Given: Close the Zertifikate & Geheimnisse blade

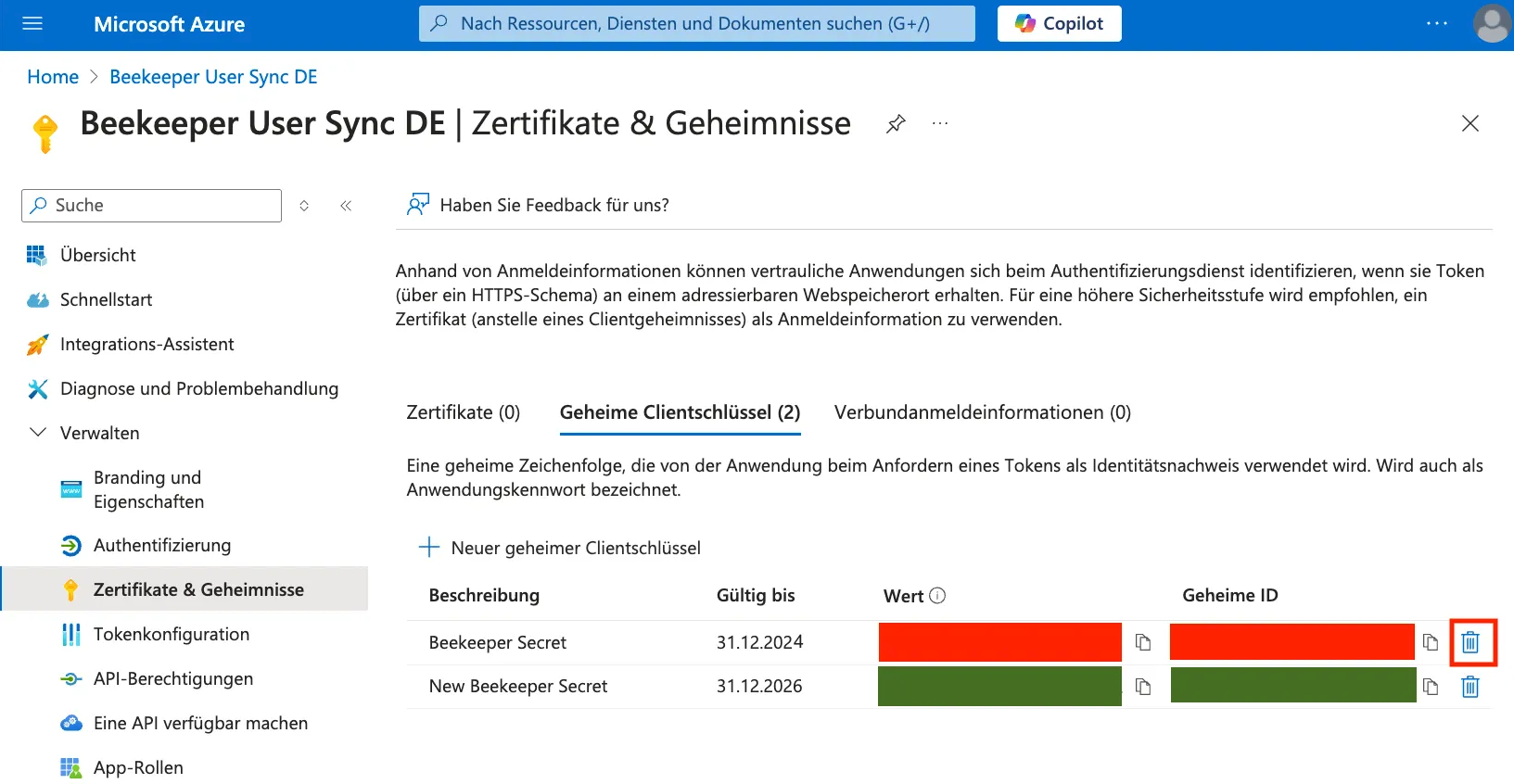Looking at the screenshot, I should [x=1469, y=123].
